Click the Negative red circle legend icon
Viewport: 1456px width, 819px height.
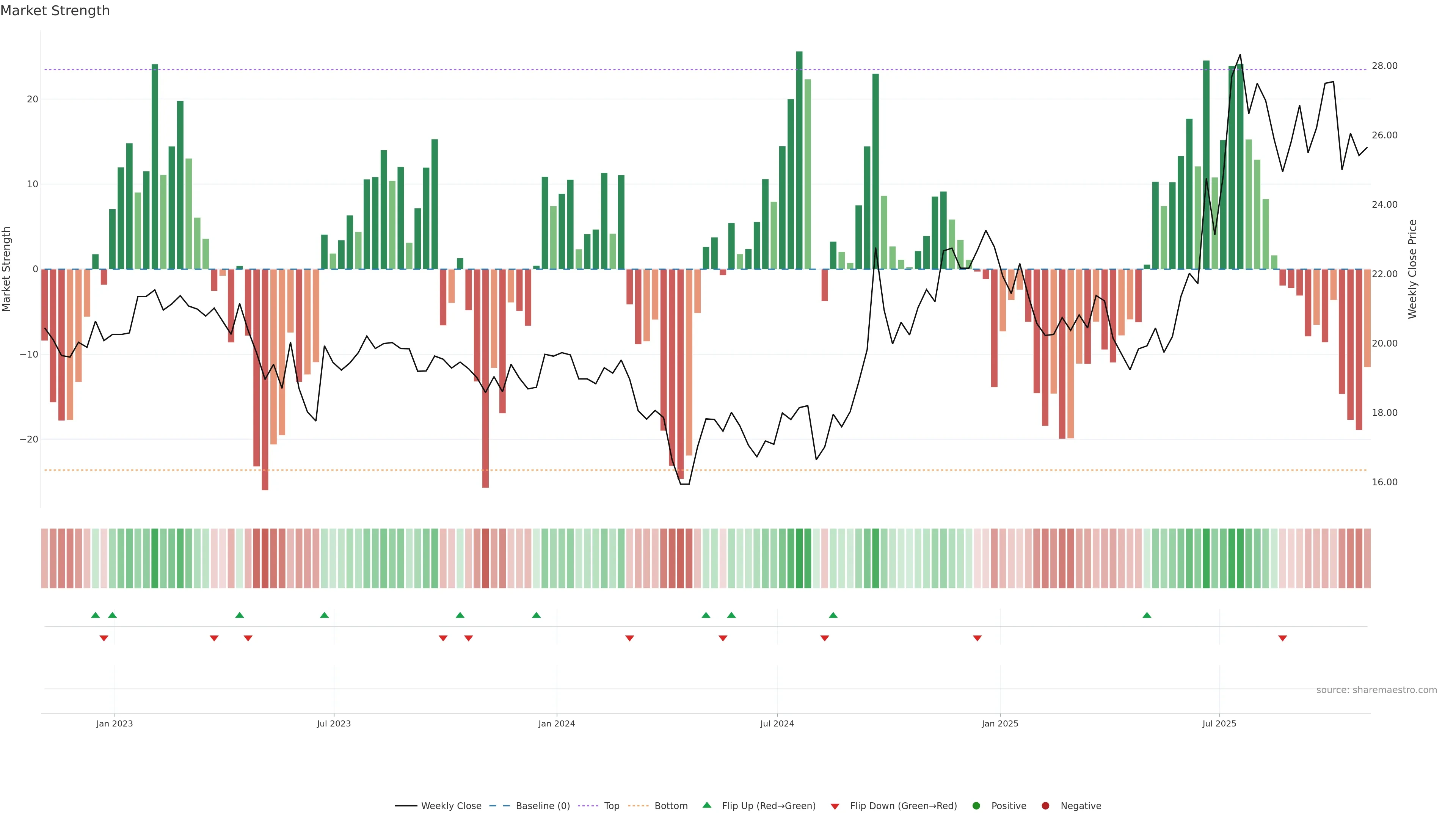point(1045,805)
